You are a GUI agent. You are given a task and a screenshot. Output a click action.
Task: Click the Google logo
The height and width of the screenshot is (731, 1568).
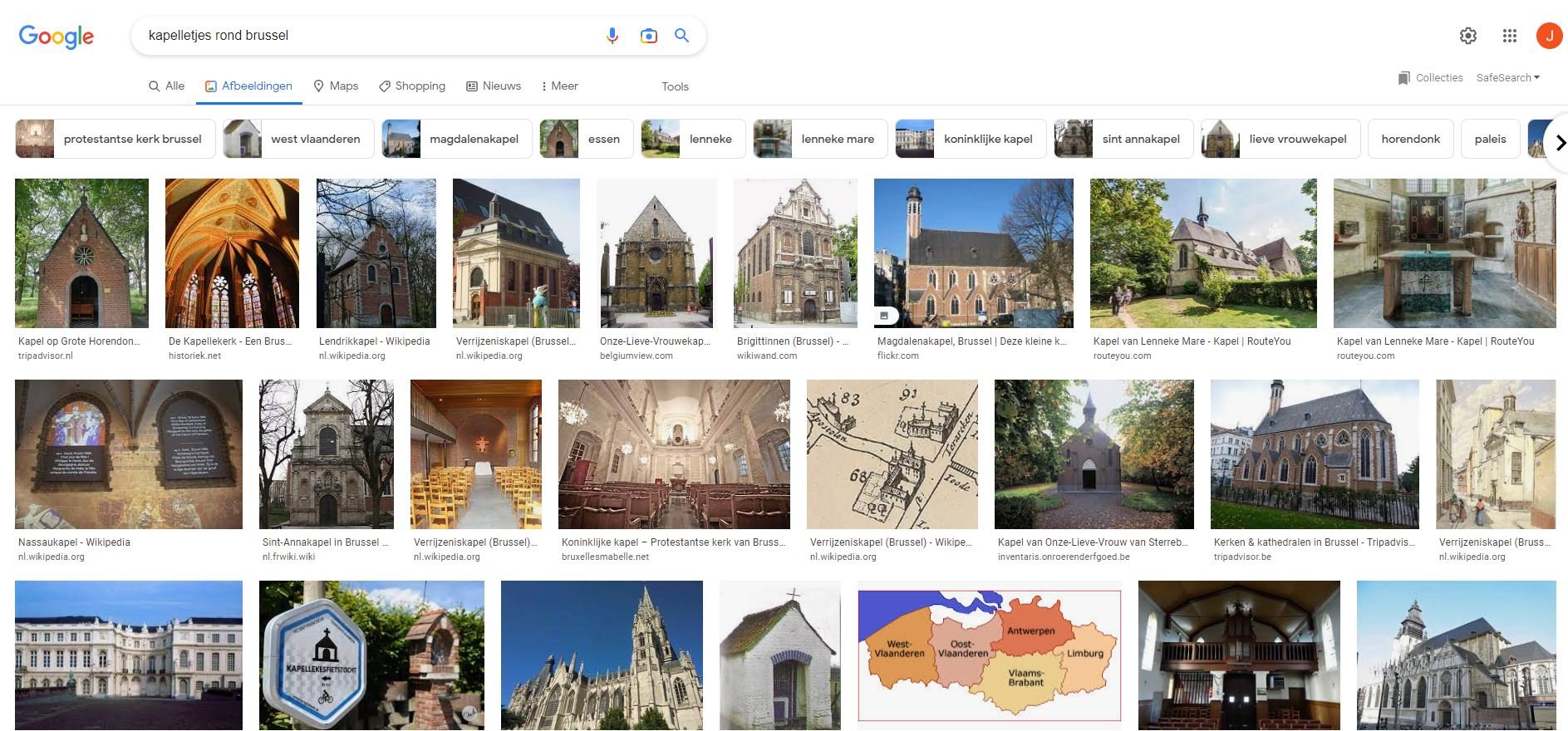[x=57, y=37]
